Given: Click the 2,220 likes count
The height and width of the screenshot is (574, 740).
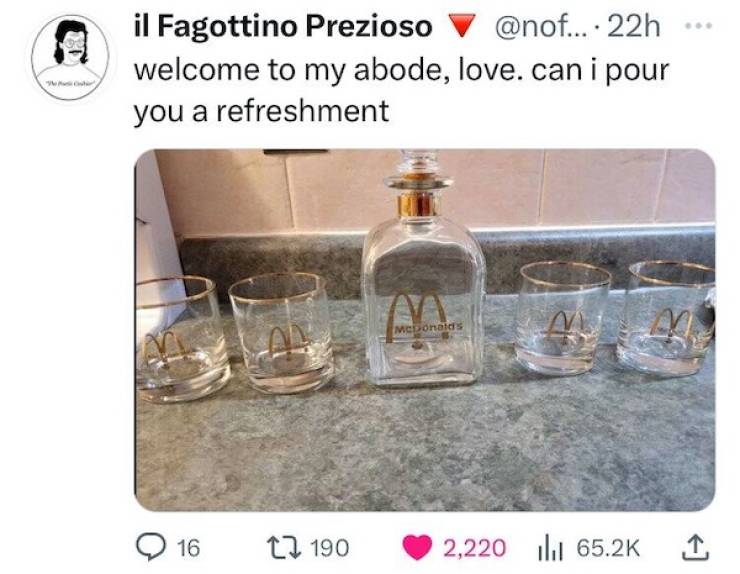Looking at the screenshot, I should (474, 547).
